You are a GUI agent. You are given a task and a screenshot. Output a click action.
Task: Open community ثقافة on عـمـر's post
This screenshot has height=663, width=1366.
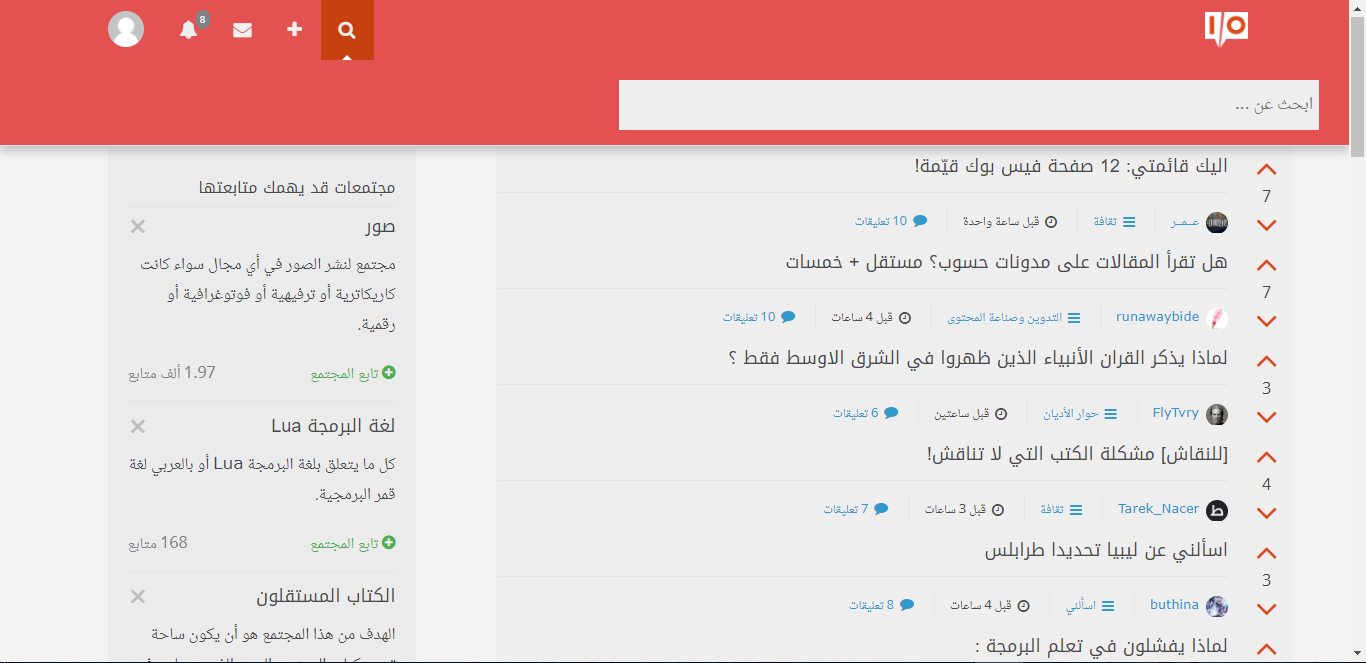click(x=1115, y=221)
